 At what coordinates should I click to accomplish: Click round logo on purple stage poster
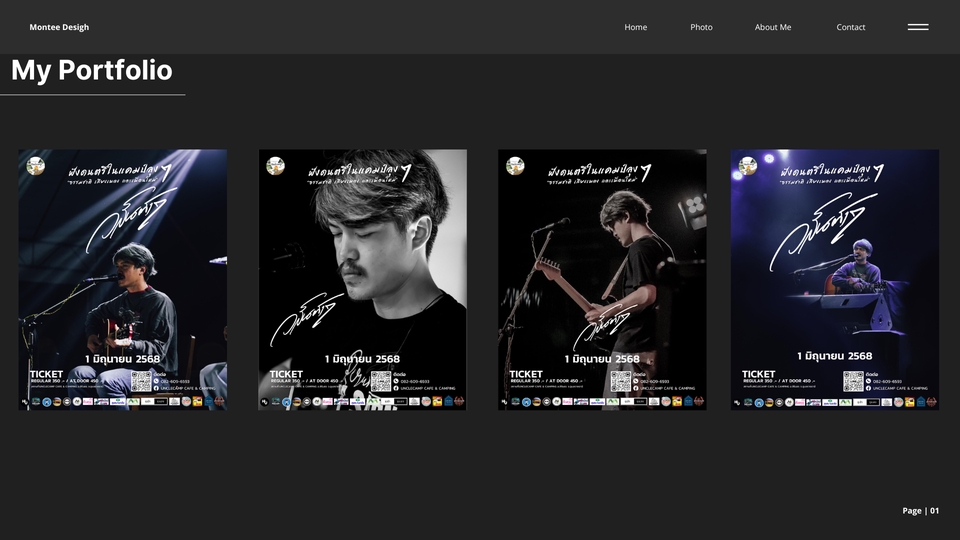748,166
